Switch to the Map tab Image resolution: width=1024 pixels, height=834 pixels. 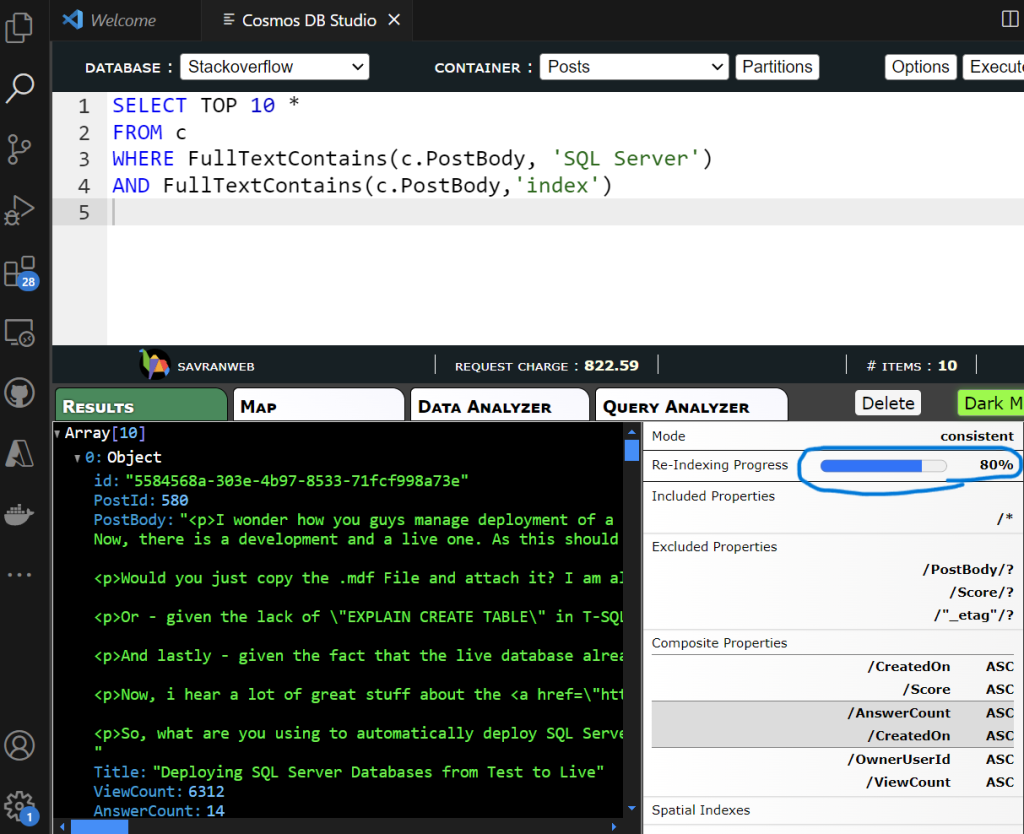pos(319,406)
